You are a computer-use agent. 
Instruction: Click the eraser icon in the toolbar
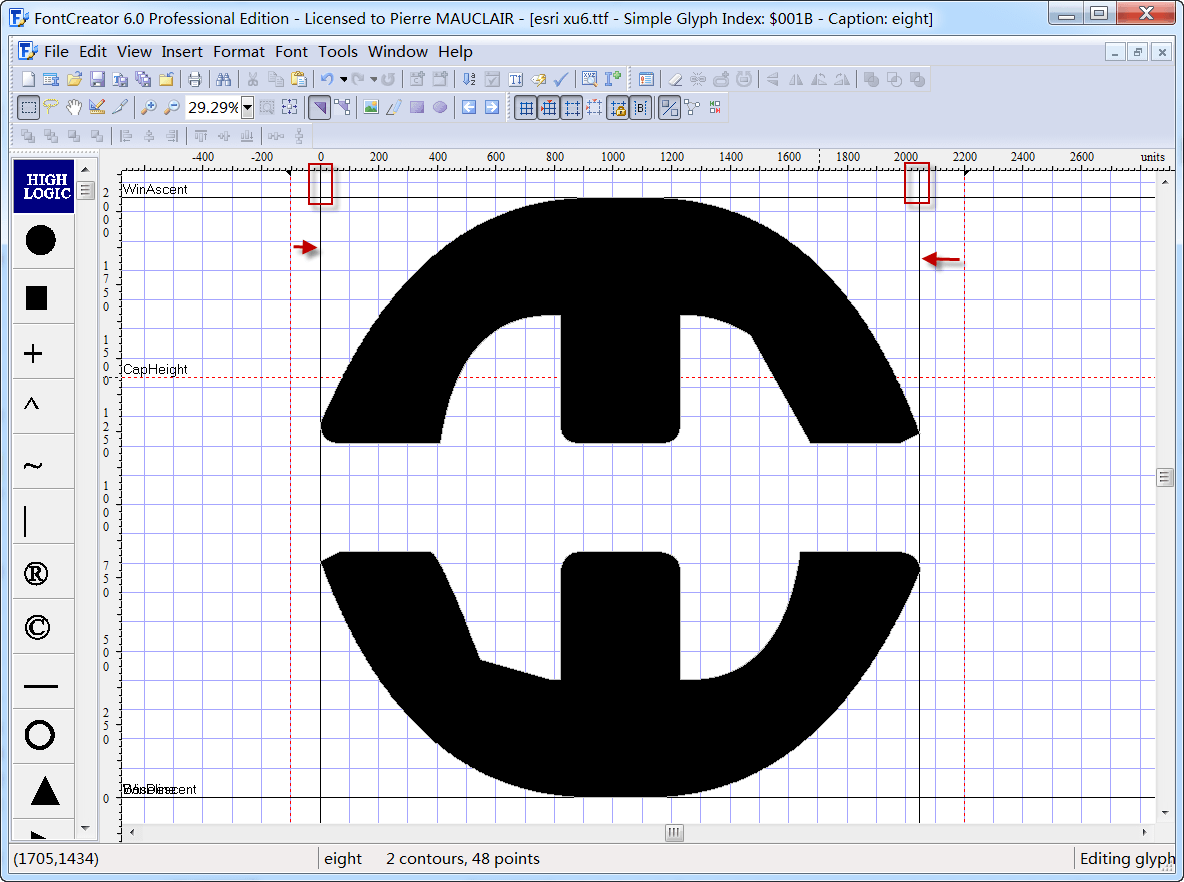click(x=675, y=79)
